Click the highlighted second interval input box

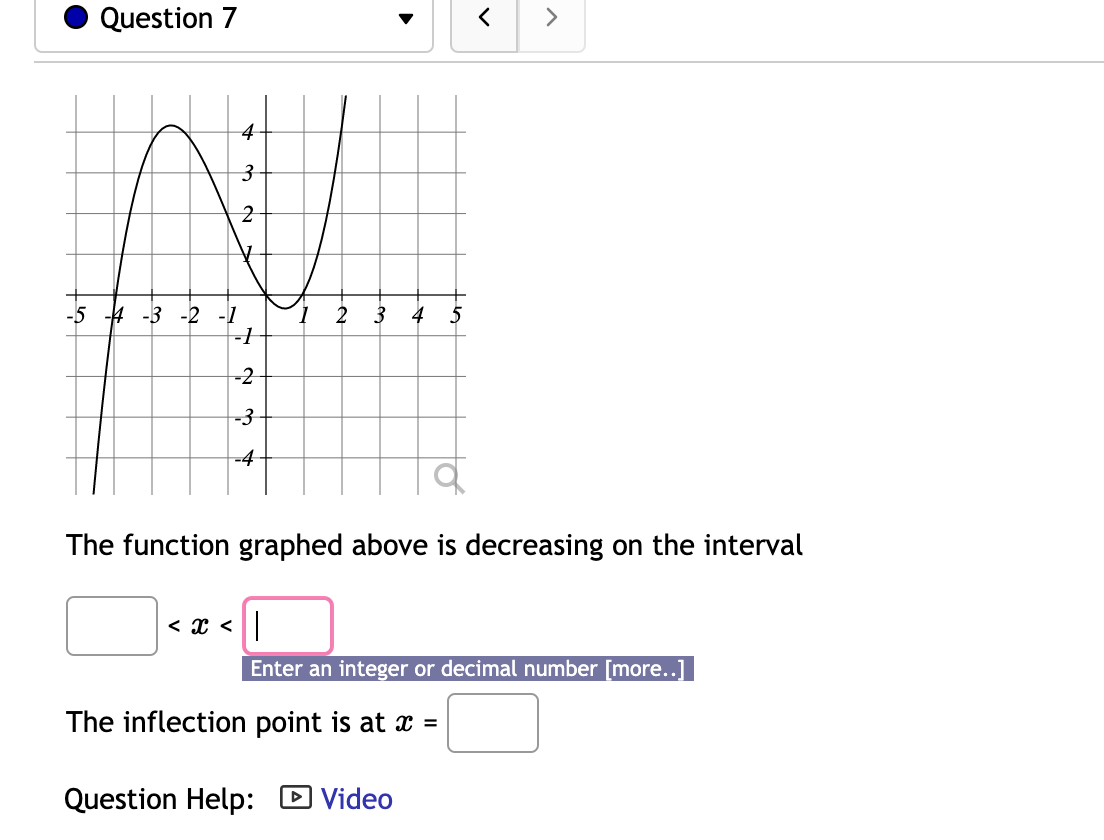pyautogui.click(x=287, y=625)
